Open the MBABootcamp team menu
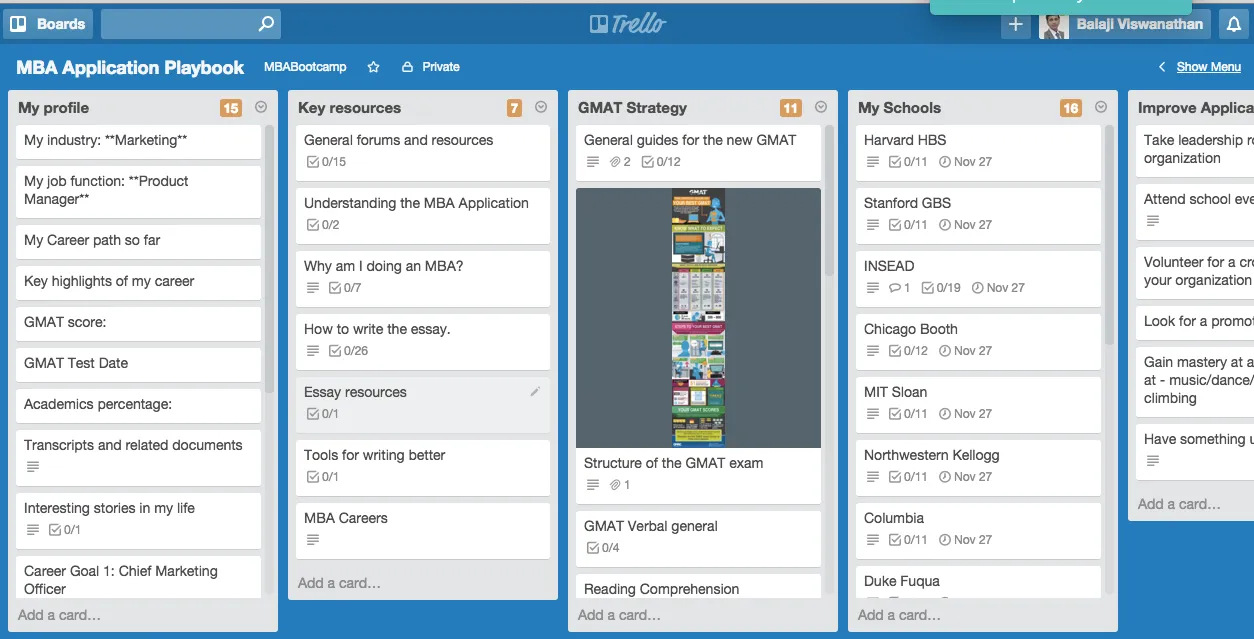 tap(305, 67)
